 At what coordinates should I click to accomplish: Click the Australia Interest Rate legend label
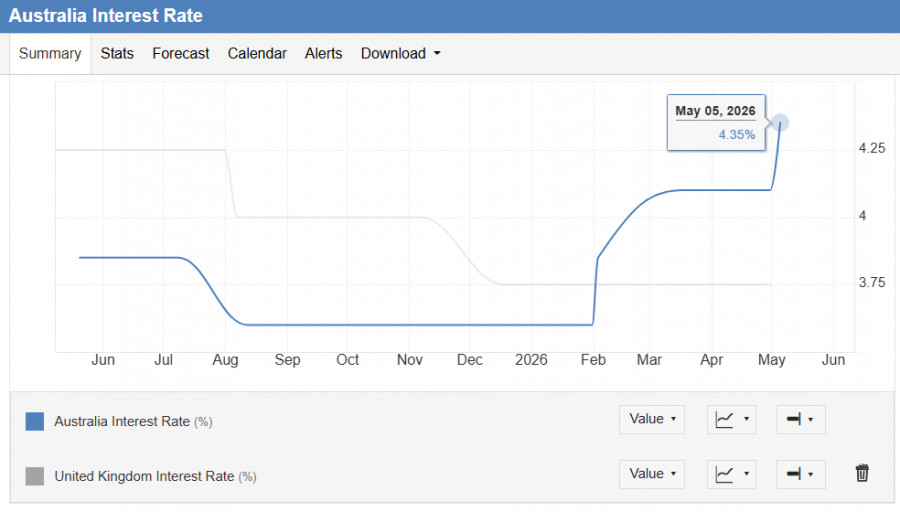[133, 421]
